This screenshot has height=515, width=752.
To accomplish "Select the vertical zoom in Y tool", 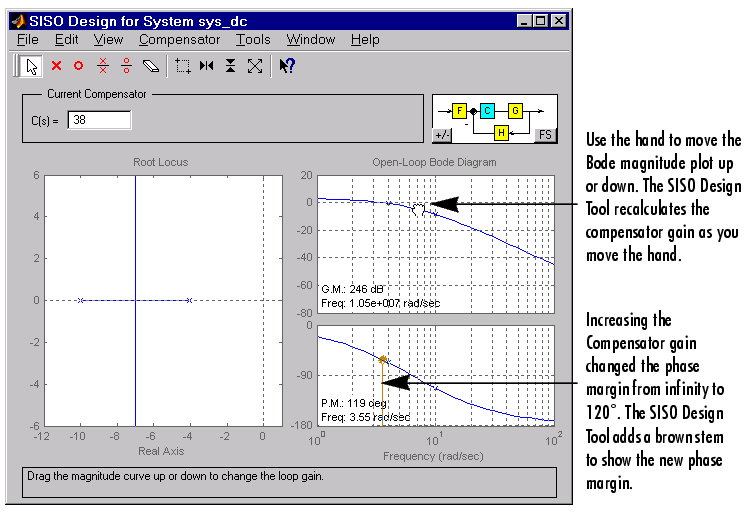I will (x=231, y=66).
